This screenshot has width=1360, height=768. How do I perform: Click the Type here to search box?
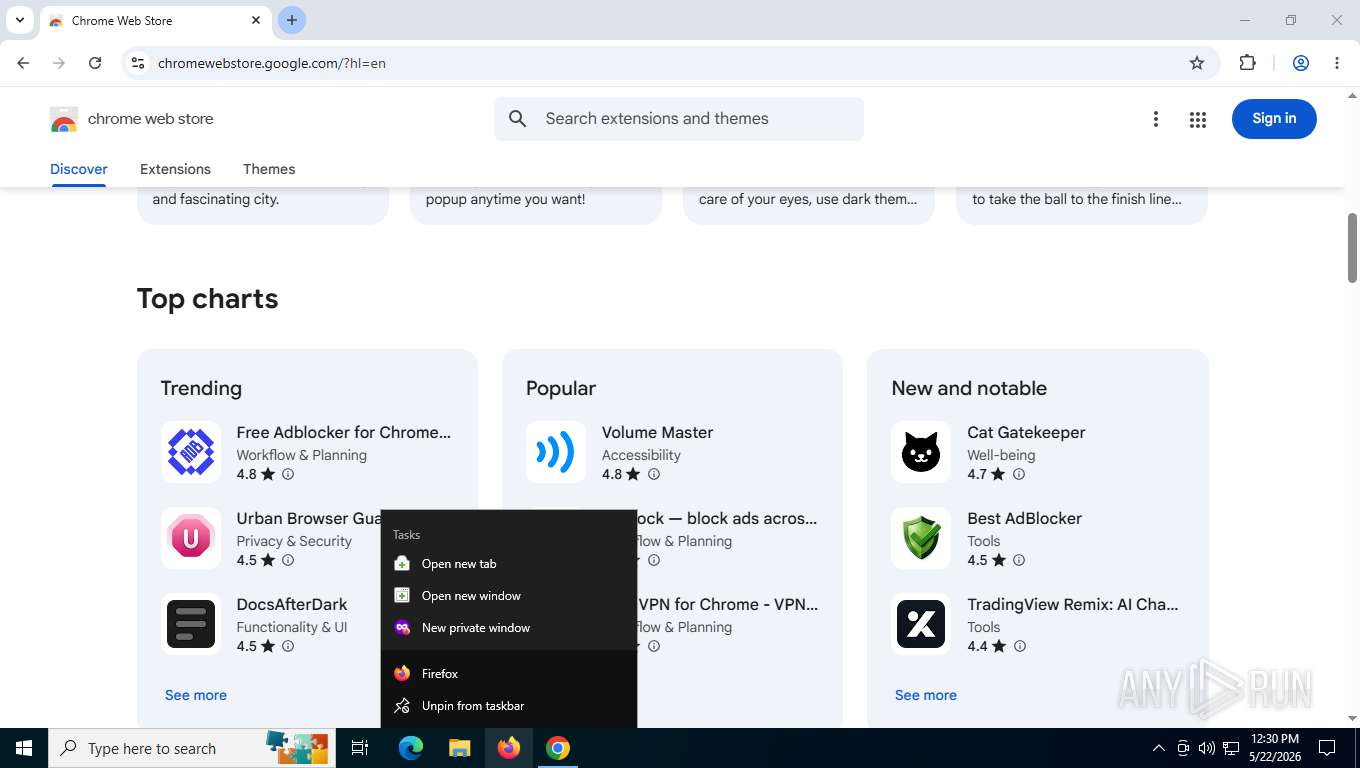pos(192,748)
